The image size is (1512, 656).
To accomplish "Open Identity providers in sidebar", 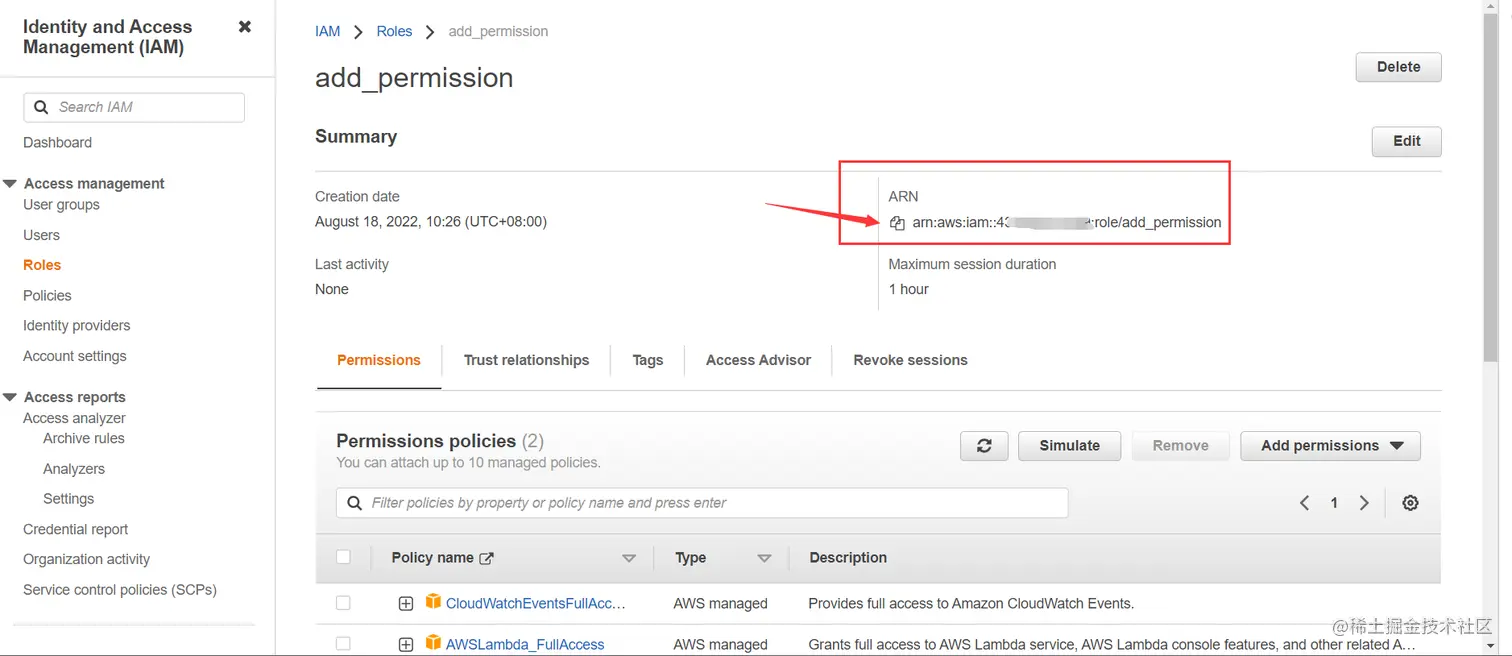I will click(76, 325).
